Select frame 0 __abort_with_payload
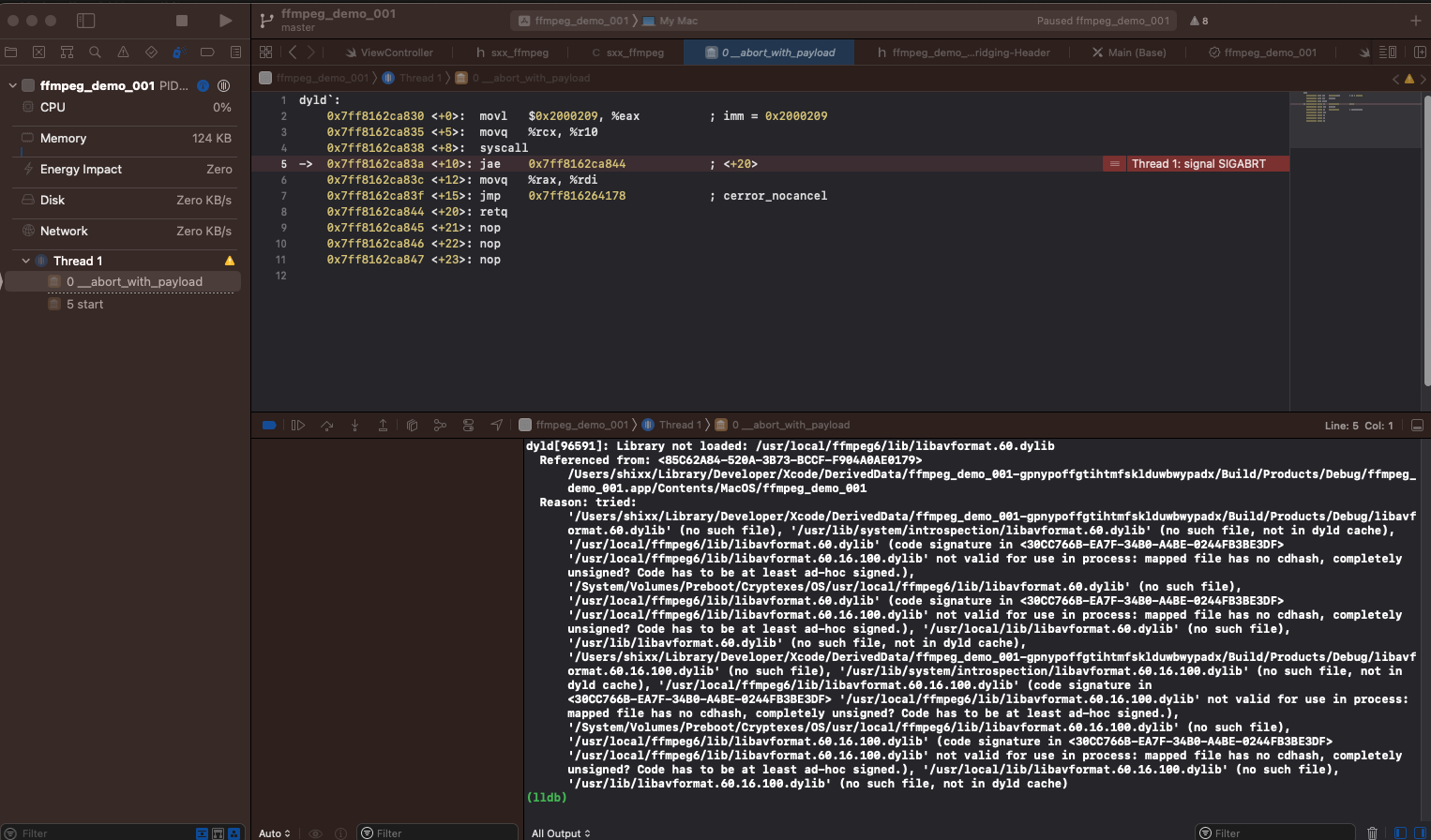Viewport: 1431px width, 840px height. (x=123, y=282)
